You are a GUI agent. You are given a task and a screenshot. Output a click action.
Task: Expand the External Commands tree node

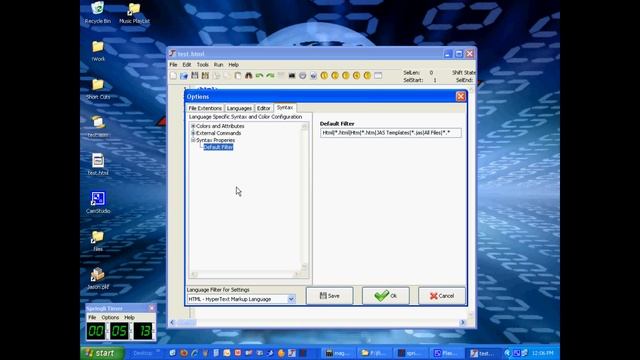point(193,133)
